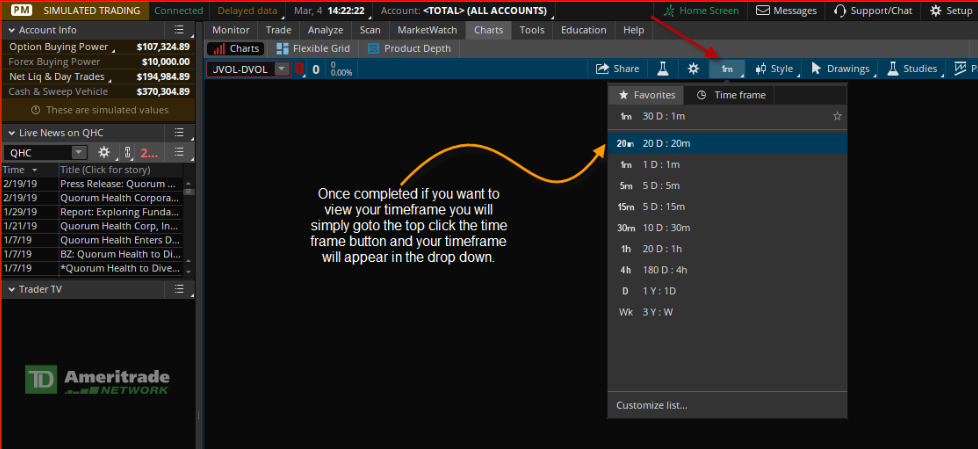This screenshot has width=978, height=449.
Task: Select the 1 D : 1m timeframe
Action: tap(727, 165)
